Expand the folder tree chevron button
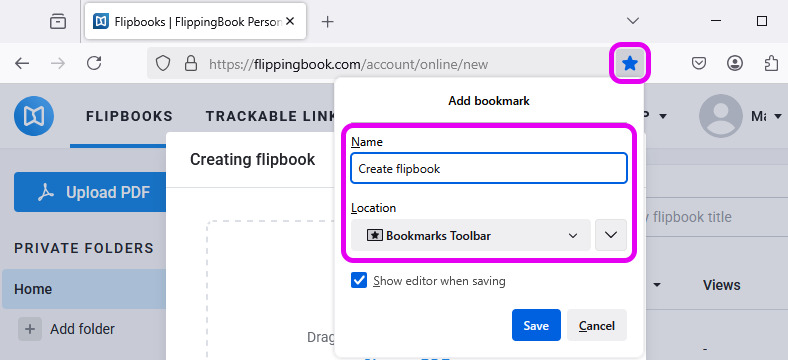Image resolution: width=788 pixels, height=360 pixels. pyautogui.click(x=611, y=235)
